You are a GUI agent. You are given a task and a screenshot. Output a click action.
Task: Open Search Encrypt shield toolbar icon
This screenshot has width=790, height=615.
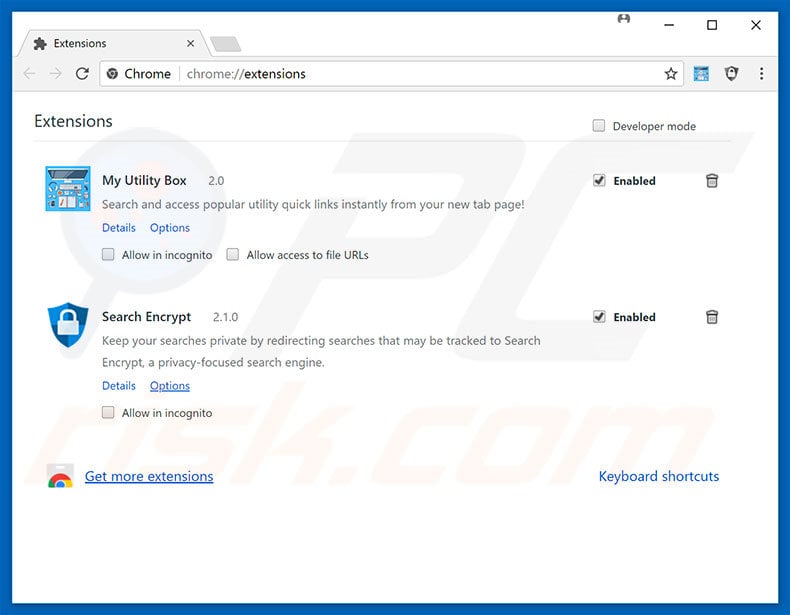[732, 74]
